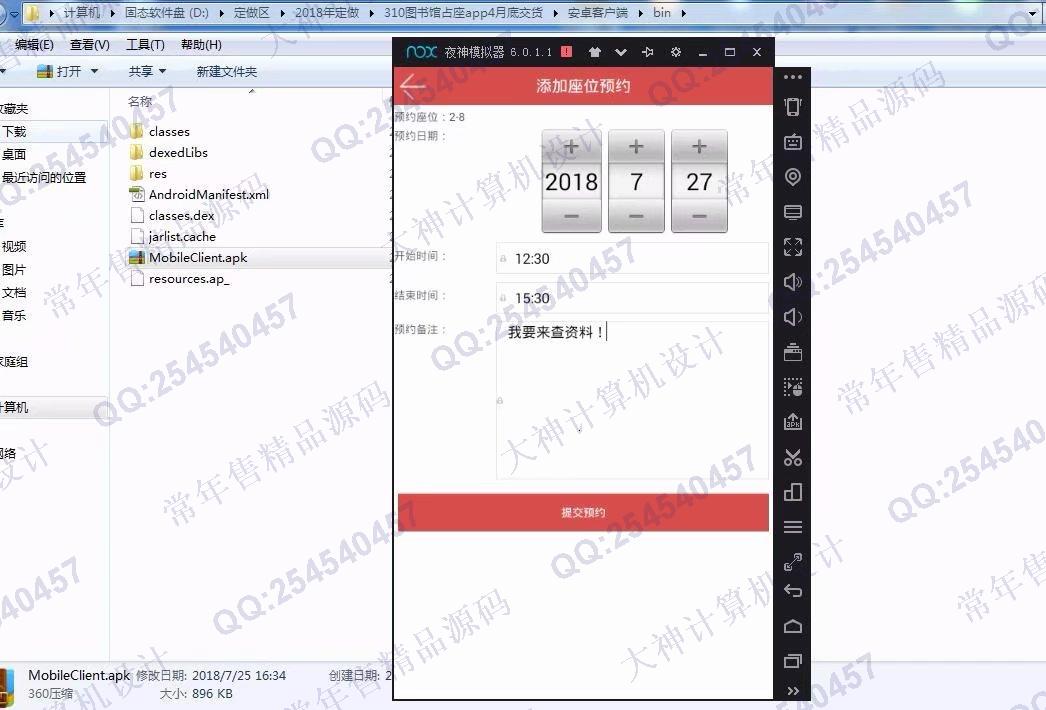
Task: Open Nox system settings gear icon
Action: click(676, 52)
